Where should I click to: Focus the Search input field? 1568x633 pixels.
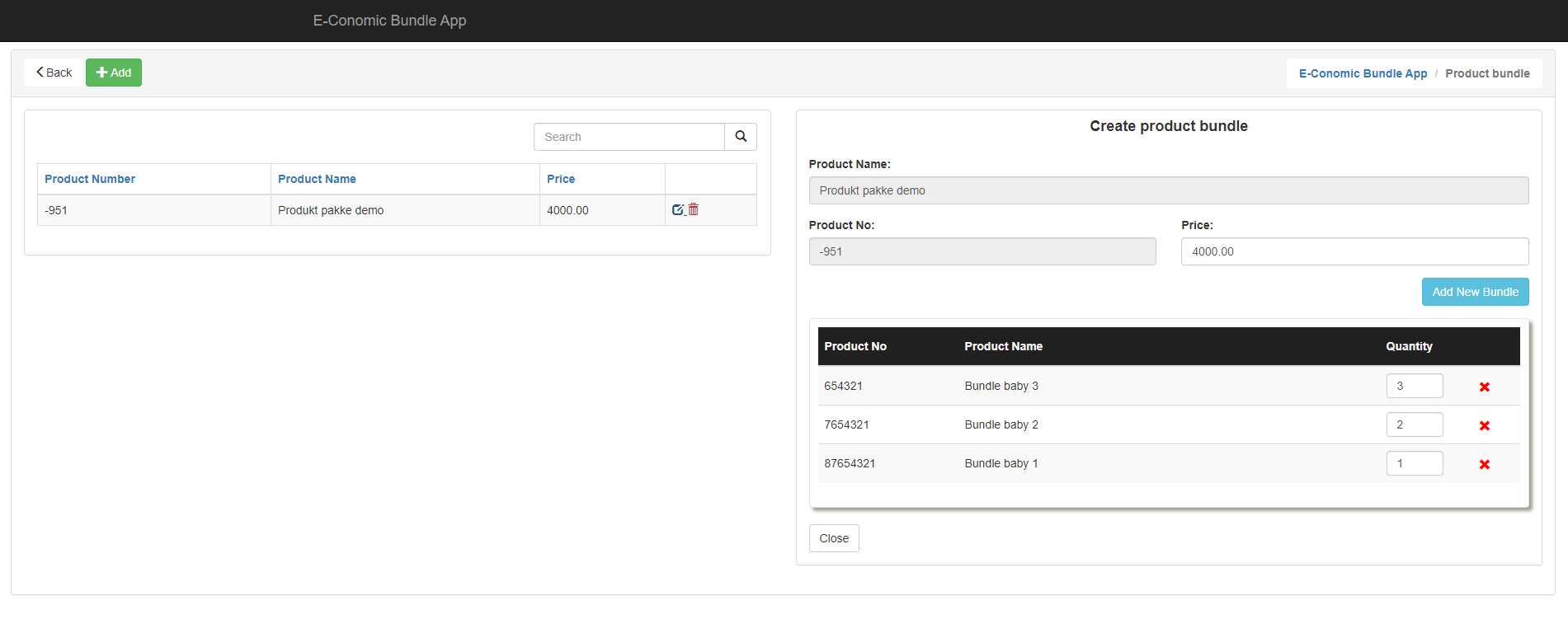click(629, 137)
